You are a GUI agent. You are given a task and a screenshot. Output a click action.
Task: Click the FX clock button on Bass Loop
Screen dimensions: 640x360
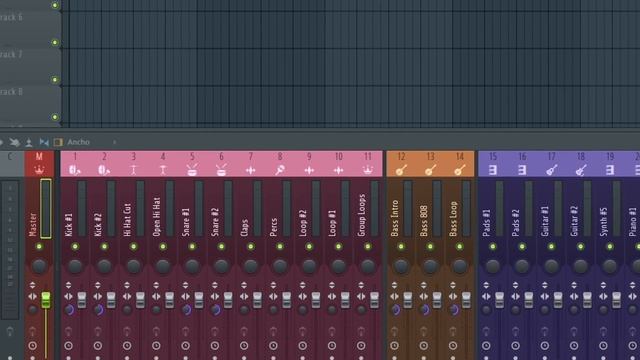453,346
